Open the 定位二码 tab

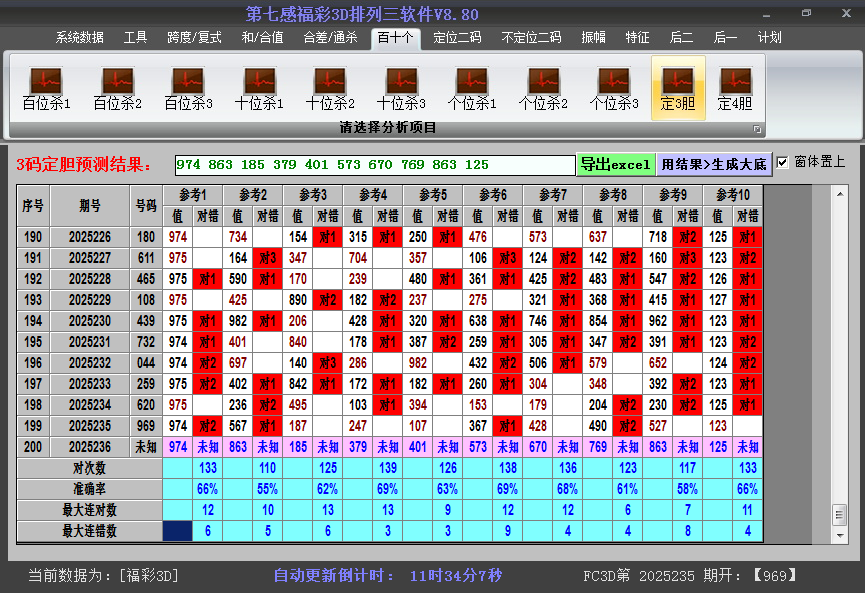[457, 38]
